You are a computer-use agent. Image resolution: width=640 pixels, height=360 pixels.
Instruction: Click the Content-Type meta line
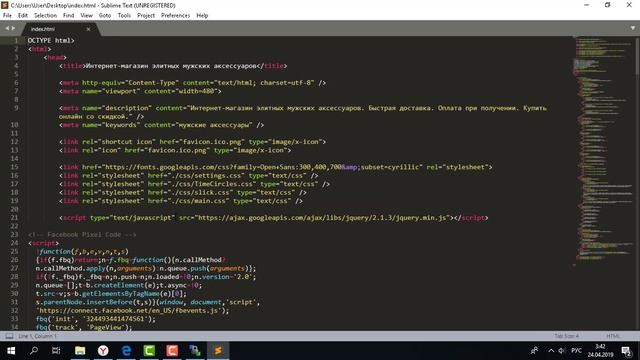point(192,83)
